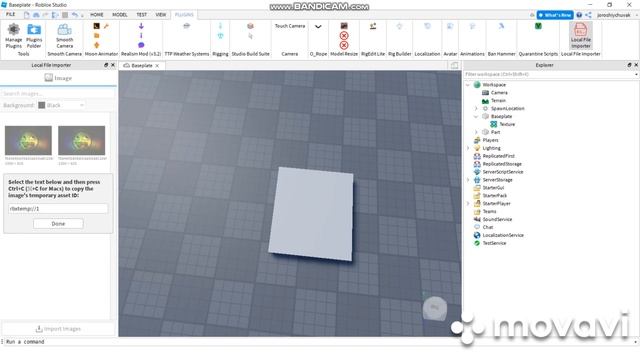Select the Image tab in Local File Importer

(x=58, y=78)
